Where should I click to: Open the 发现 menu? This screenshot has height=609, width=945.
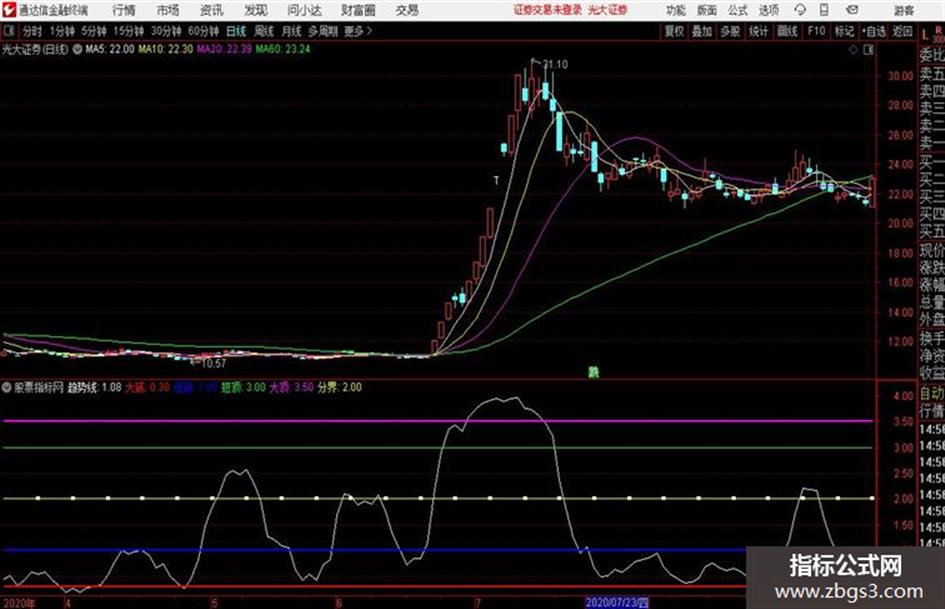256,10
